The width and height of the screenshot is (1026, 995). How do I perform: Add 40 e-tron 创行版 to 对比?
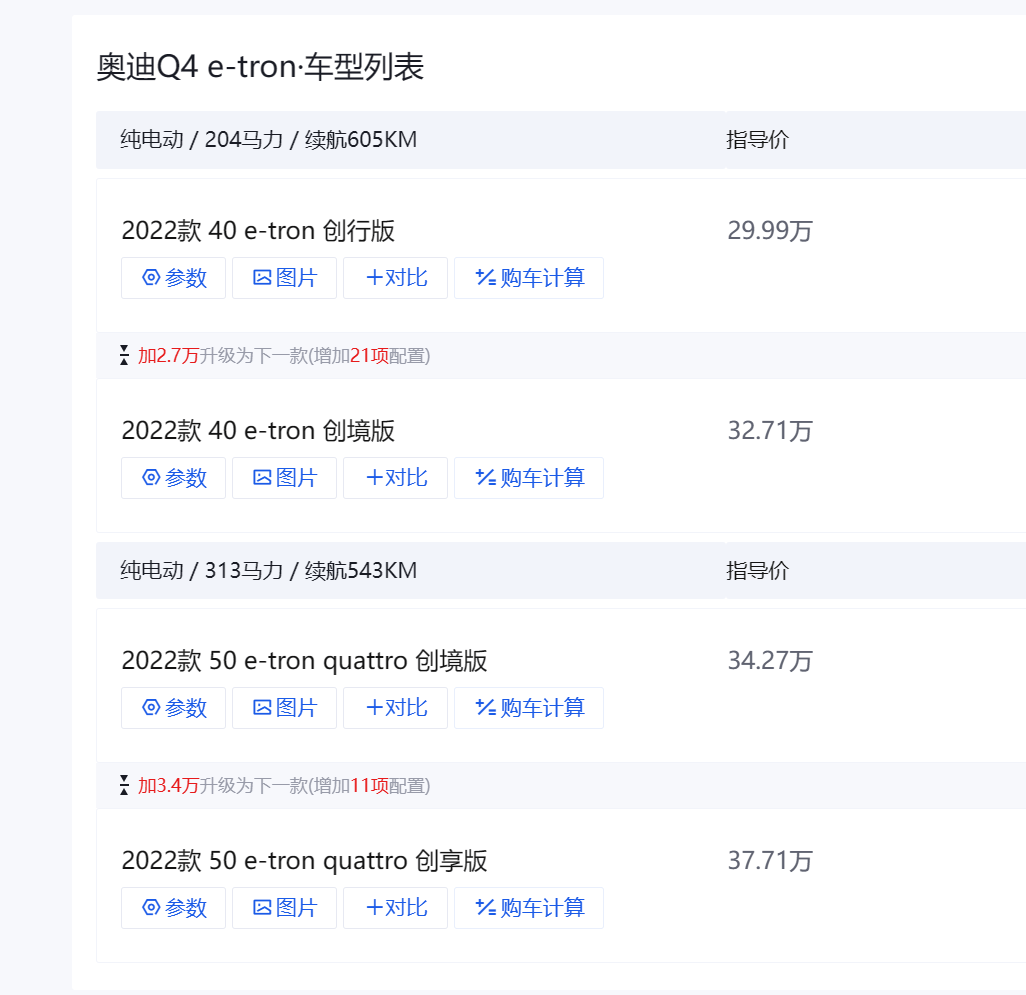pyautogui.click(x=395, y=278)
